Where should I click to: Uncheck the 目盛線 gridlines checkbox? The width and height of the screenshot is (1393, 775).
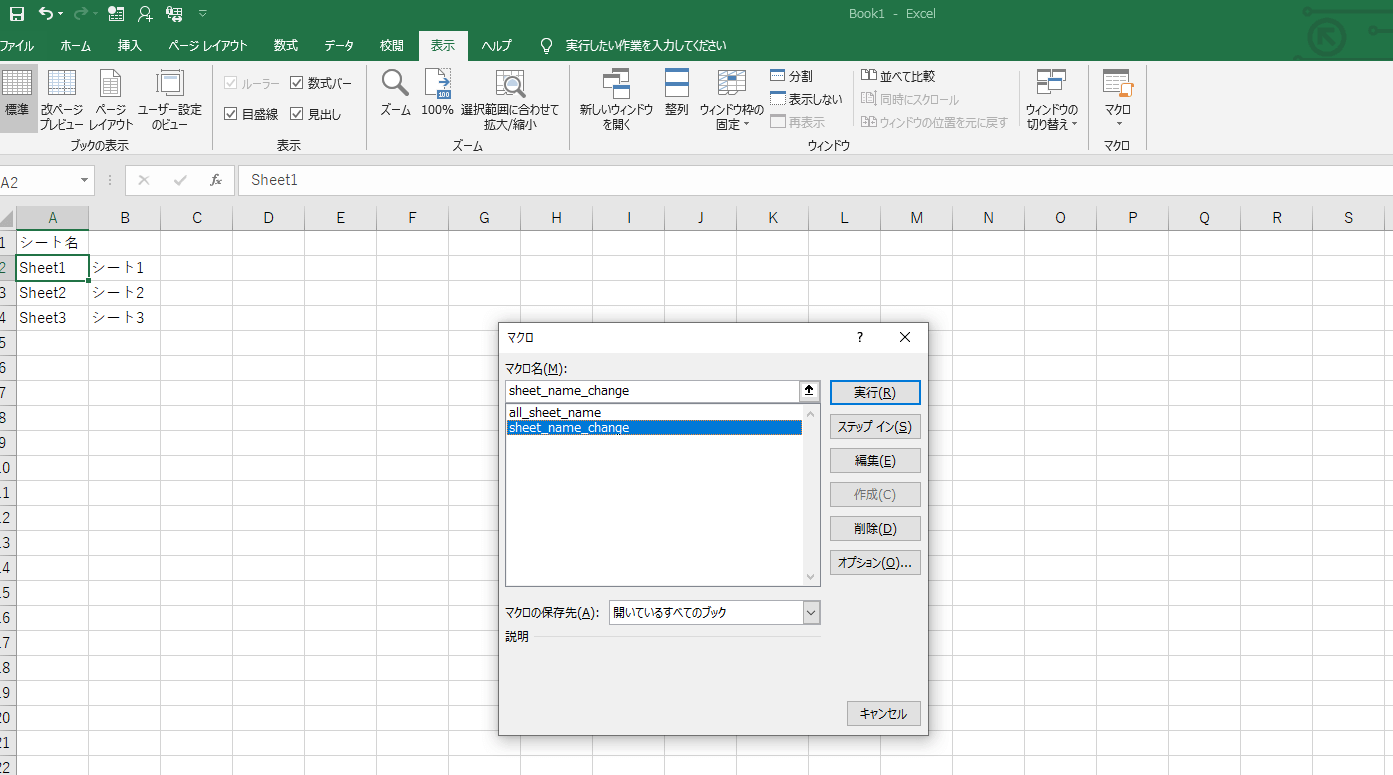[231, 114]
